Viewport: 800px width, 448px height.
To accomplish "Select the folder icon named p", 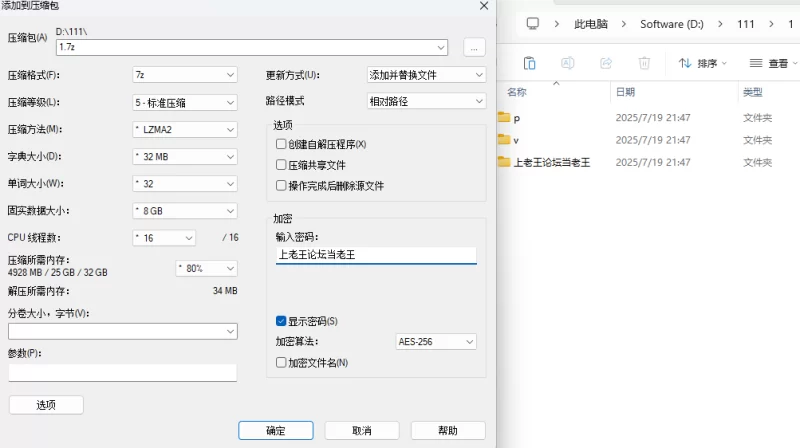I will (x=504, y=117).
